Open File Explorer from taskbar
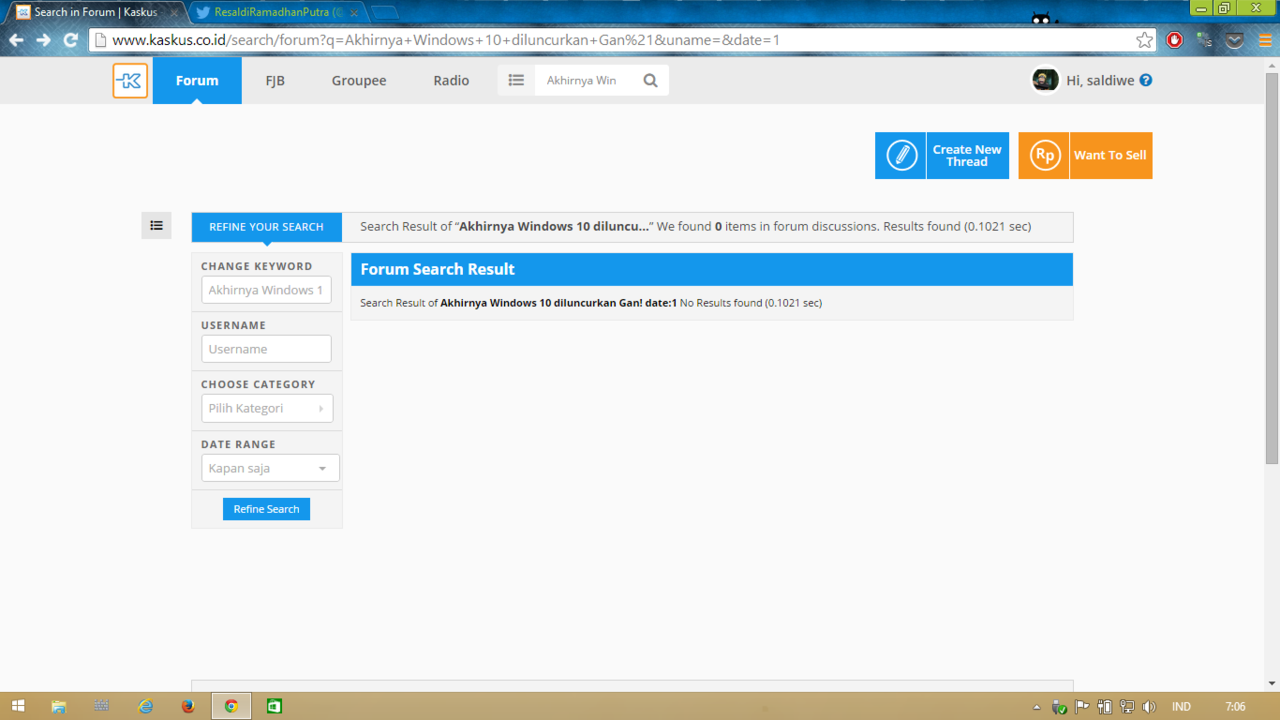This screenshot has height=720, width=1280. coord(59,706)
